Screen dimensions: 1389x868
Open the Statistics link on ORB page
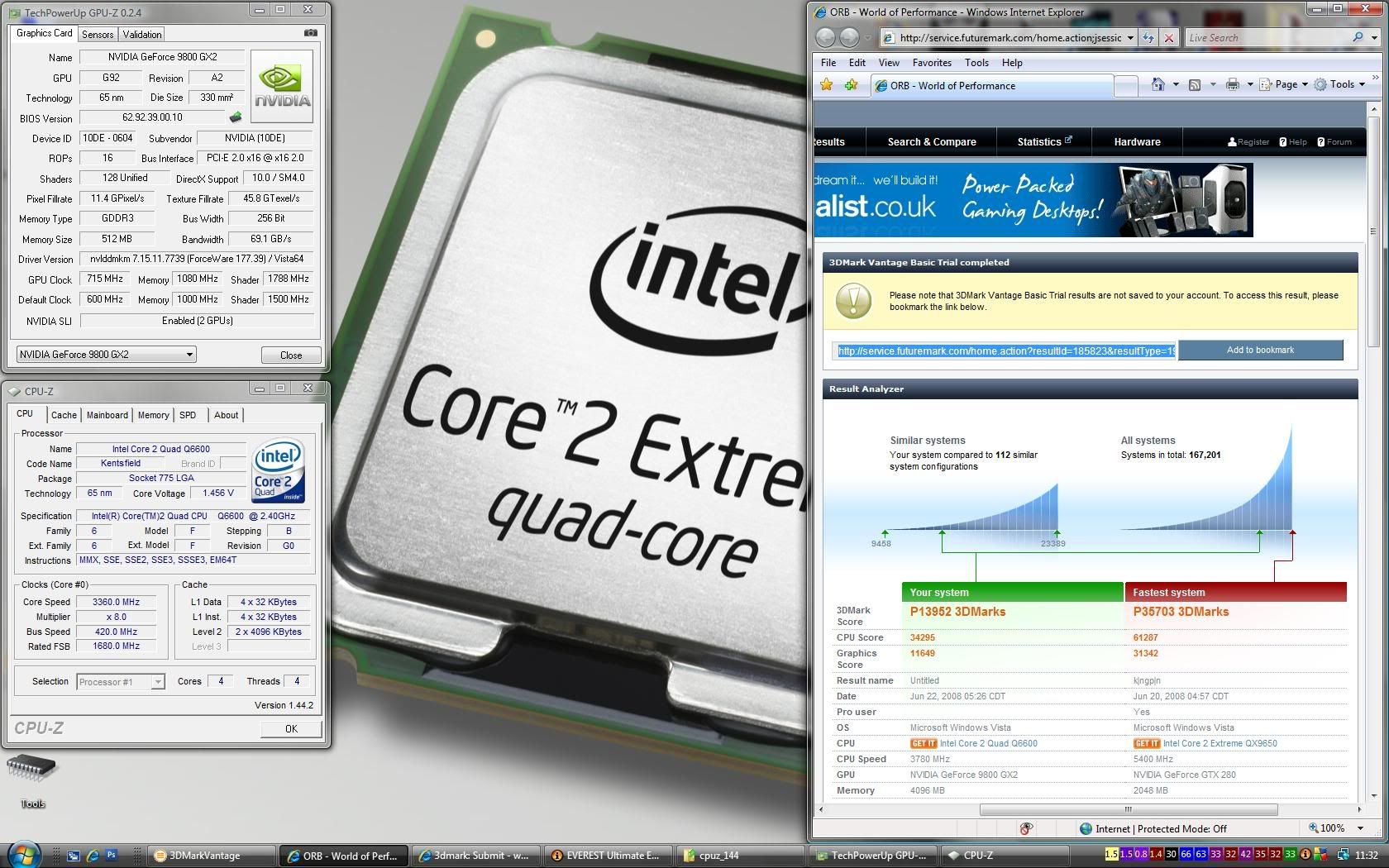(1044, 142)
